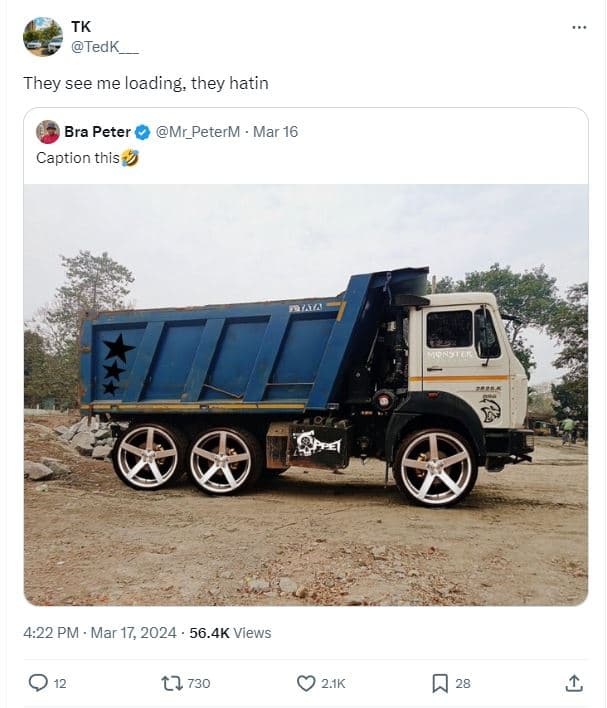607x708 pixels.
Task: Click the TK display name
Action: (80, 27)
